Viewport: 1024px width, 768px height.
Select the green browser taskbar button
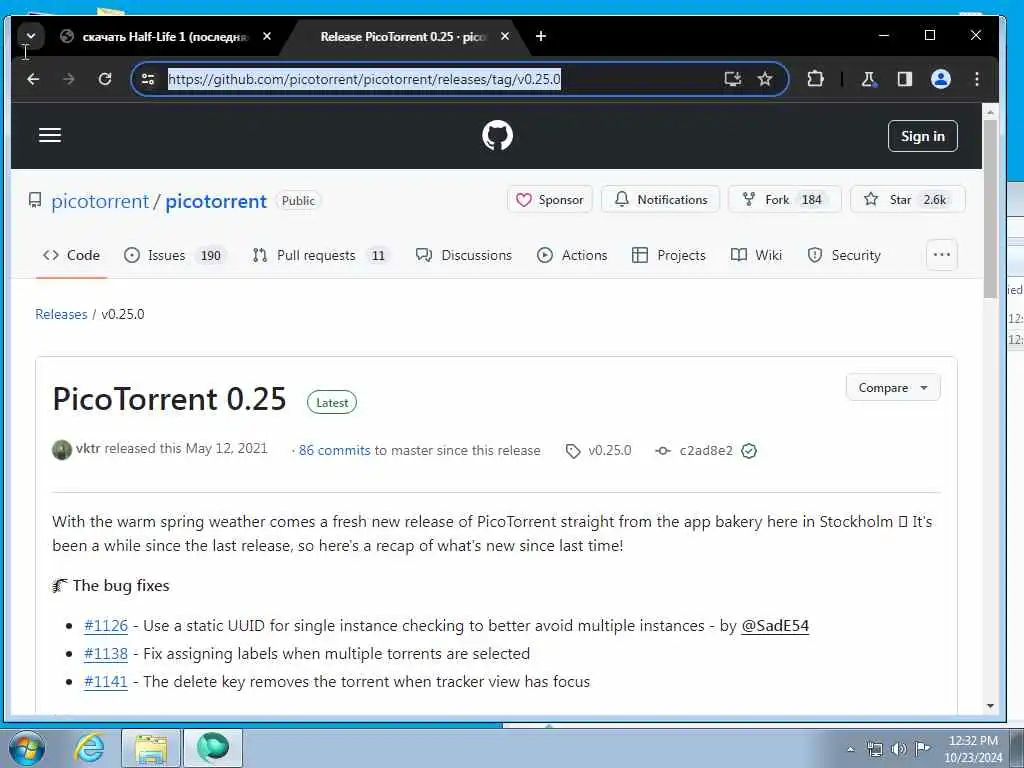(x=213, y=748)
